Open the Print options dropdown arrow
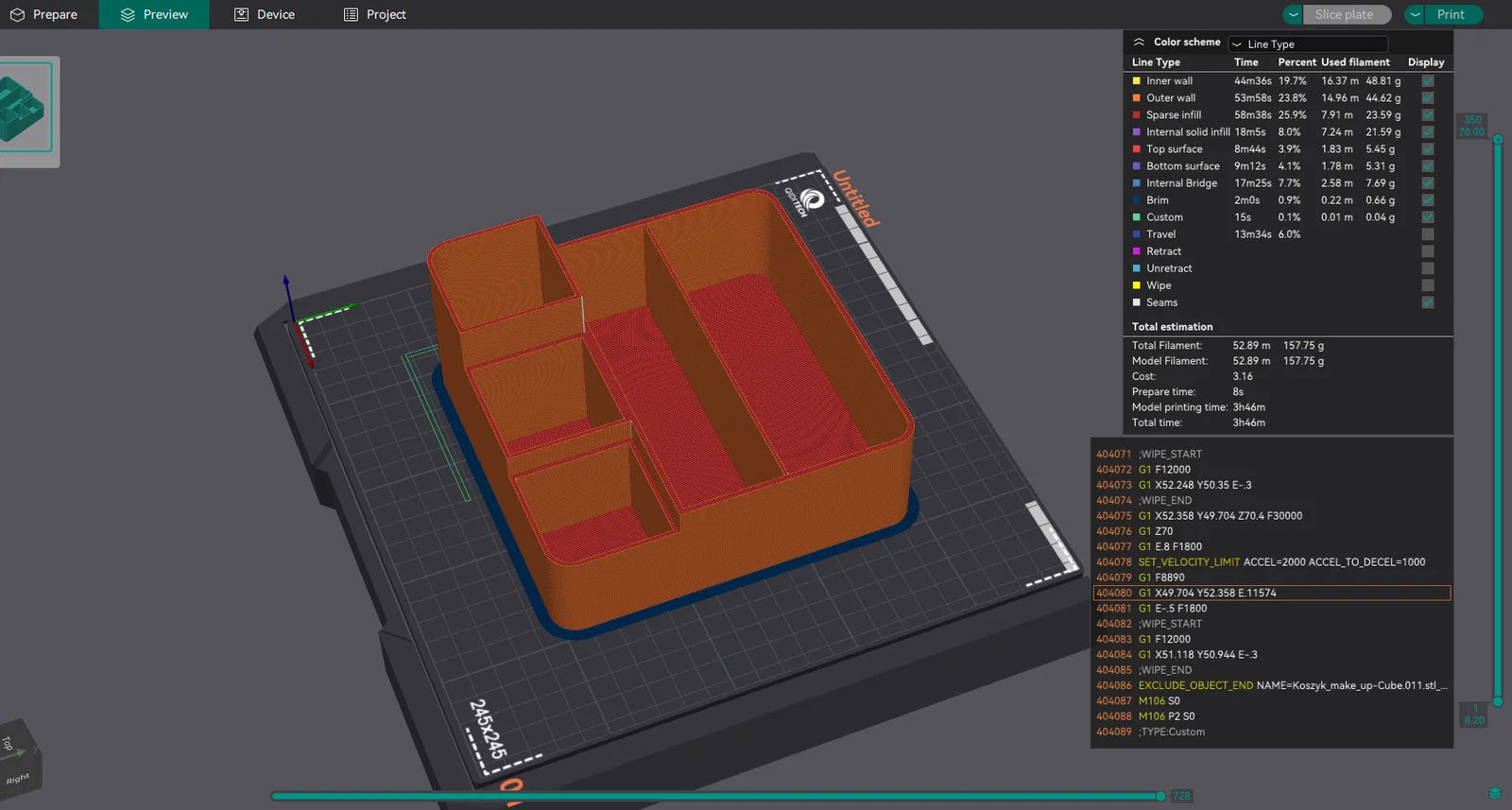The height and width of the screenshot is (810, 1512). 1415,14
